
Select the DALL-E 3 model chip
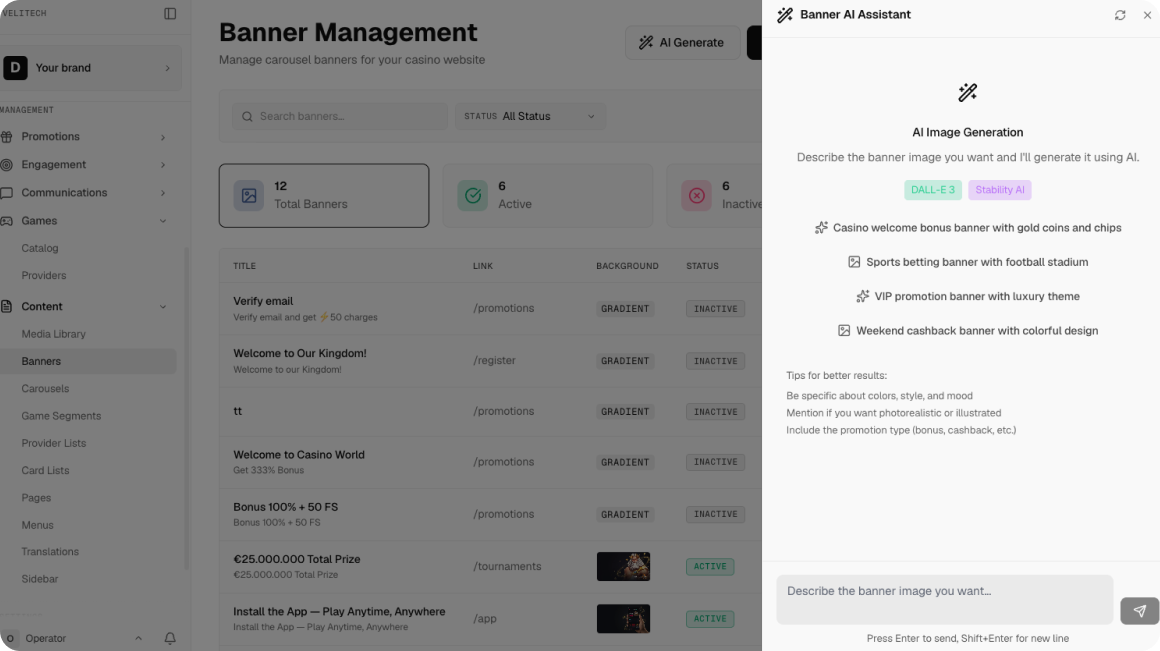click(x=933, y=190)
